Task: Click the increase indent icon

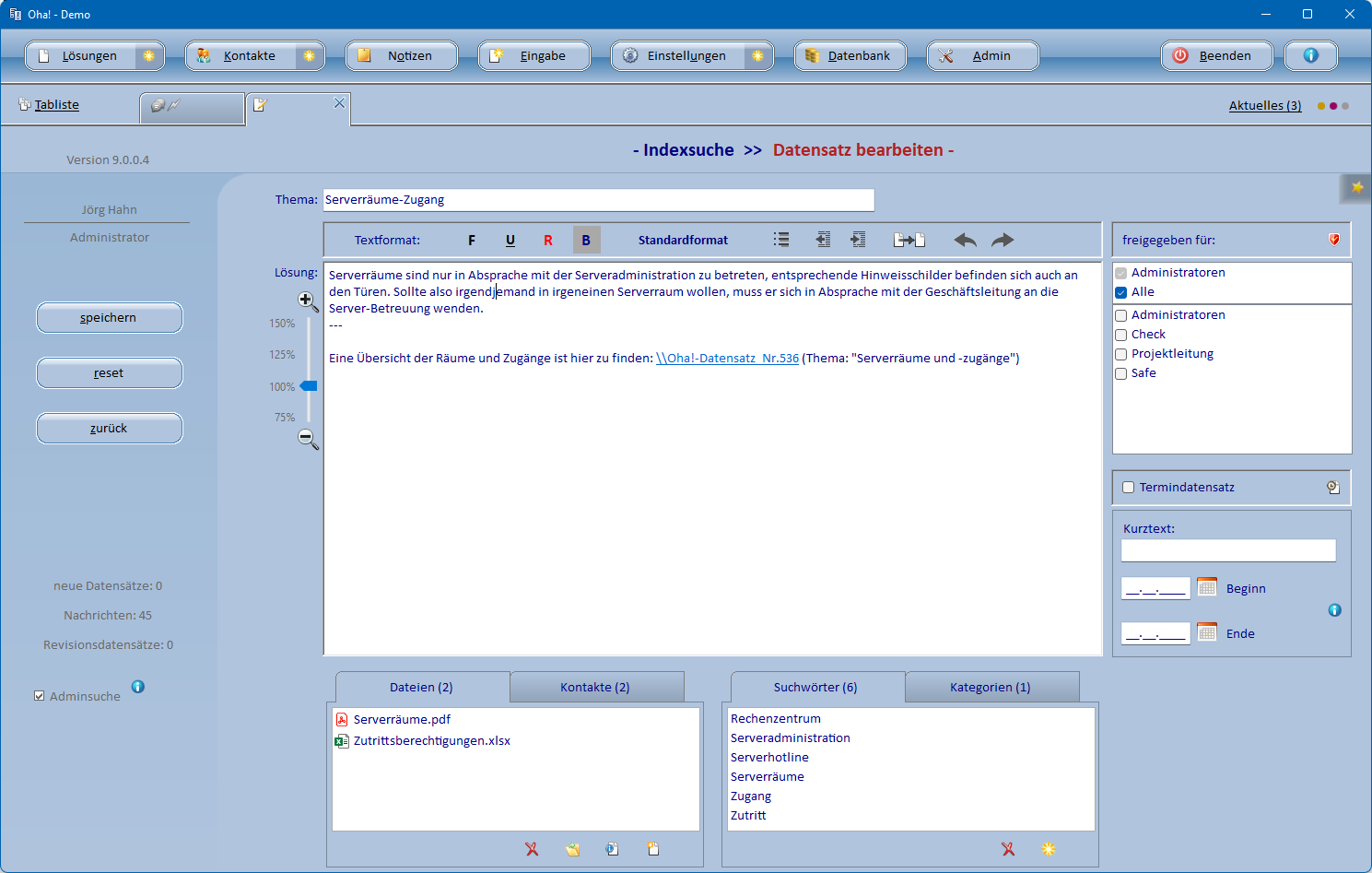Action: tap(858, 240)
